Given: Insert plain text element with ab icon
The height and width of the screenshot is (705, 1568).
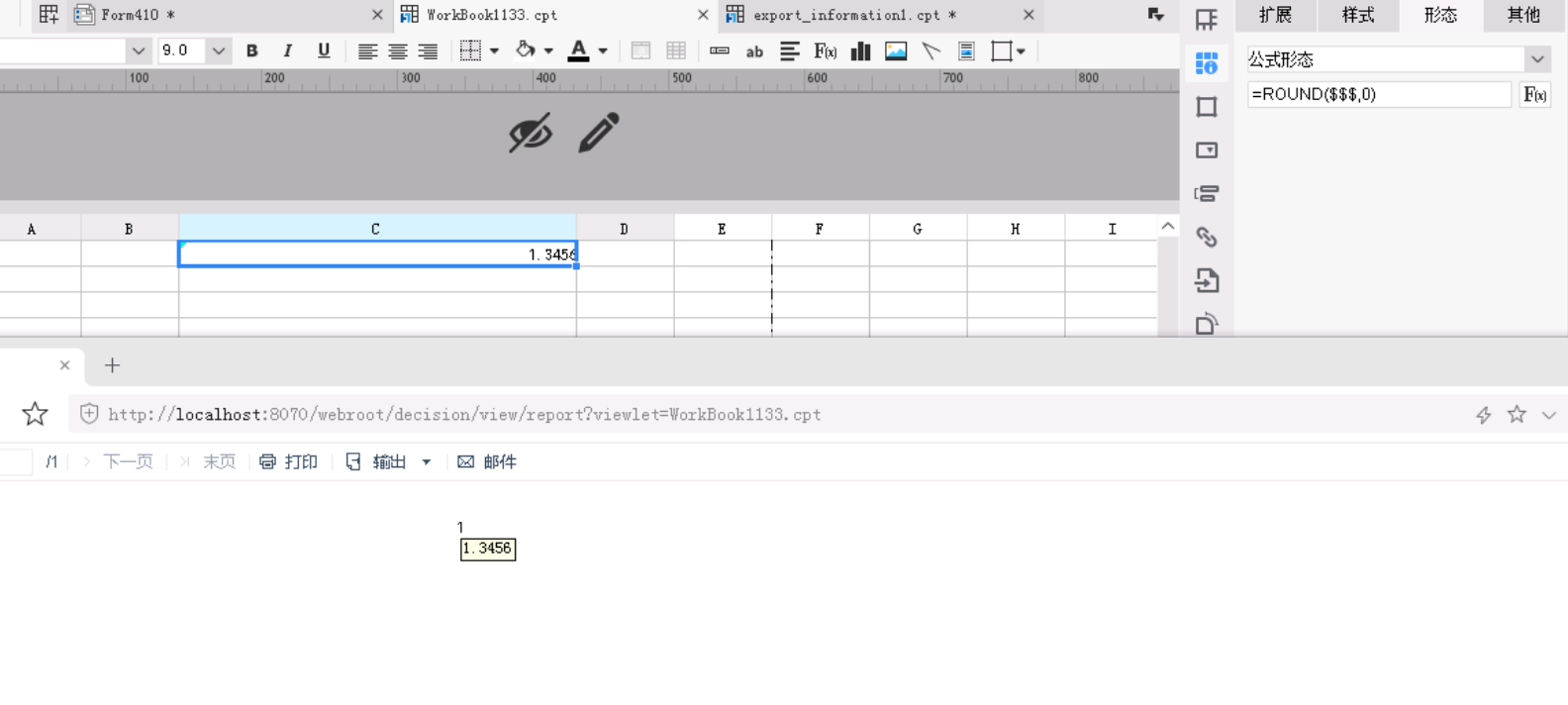Looking at the screenshot, I should [x=754, y=51].
